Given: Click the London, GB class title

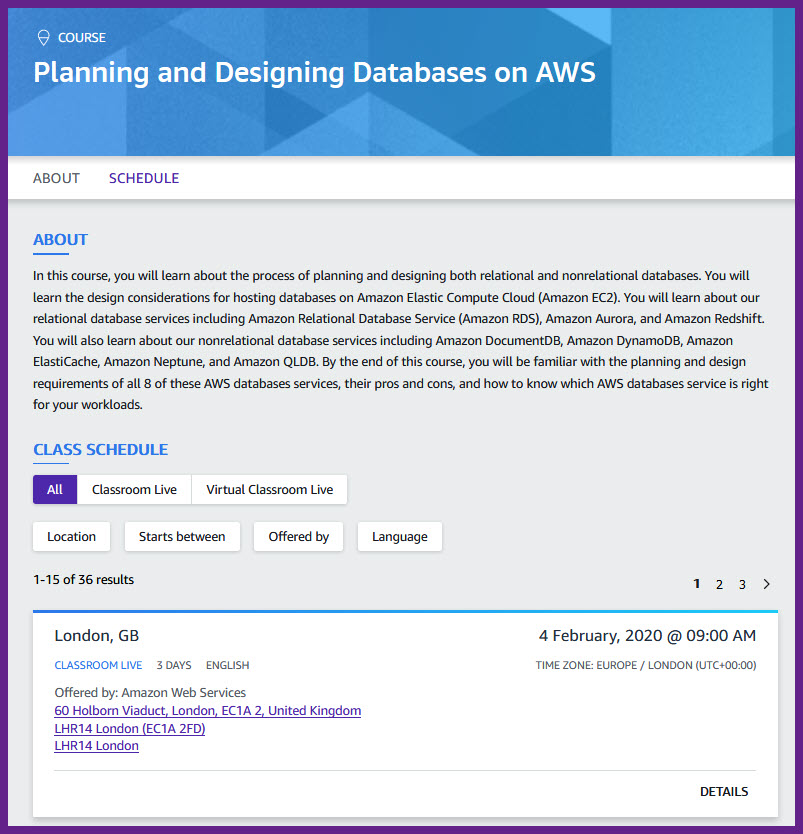Looking at the screenshot, I should 96,636.
